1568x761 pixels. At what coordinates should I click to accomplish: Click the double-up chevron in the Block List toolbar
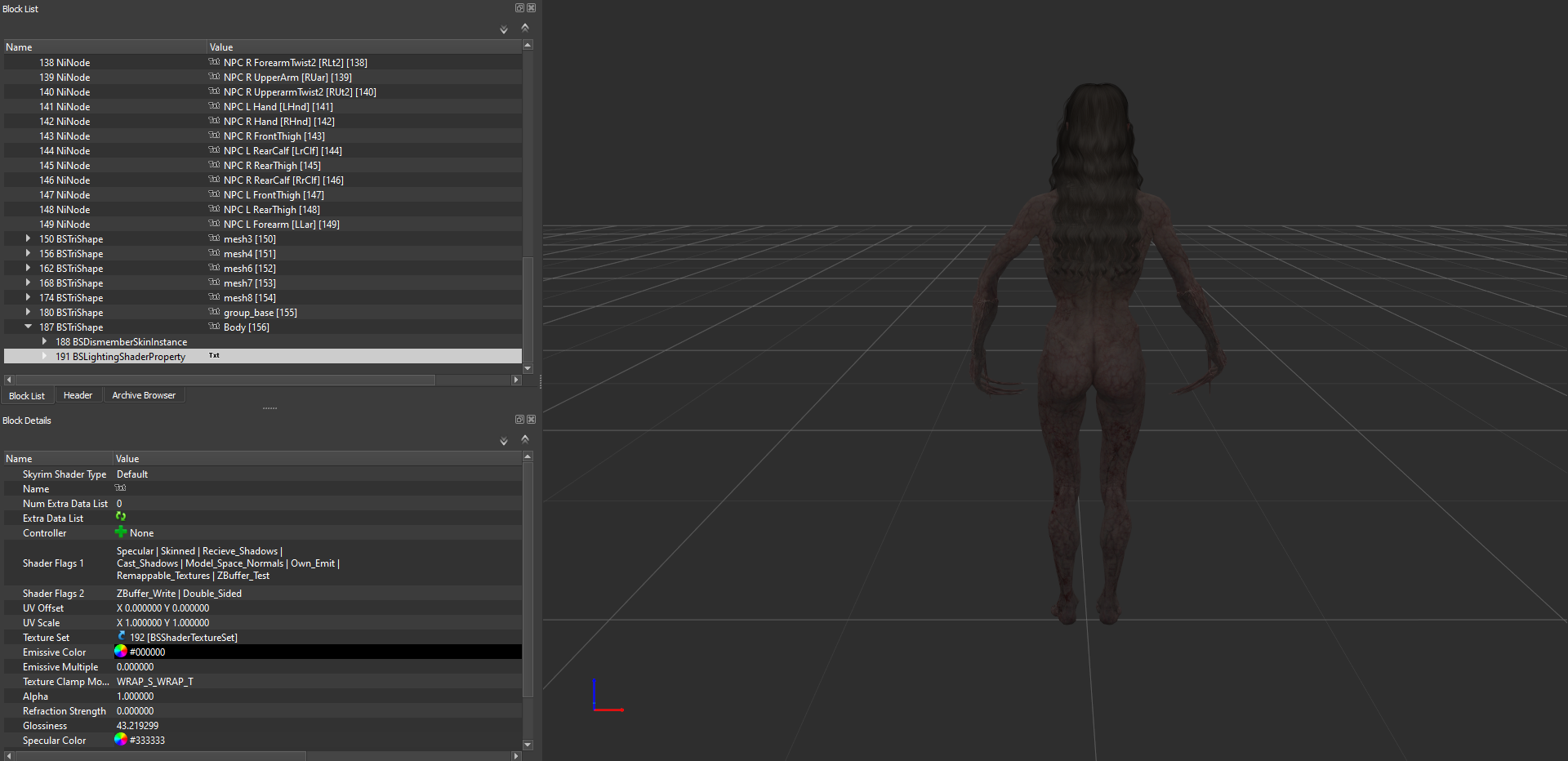525,27
